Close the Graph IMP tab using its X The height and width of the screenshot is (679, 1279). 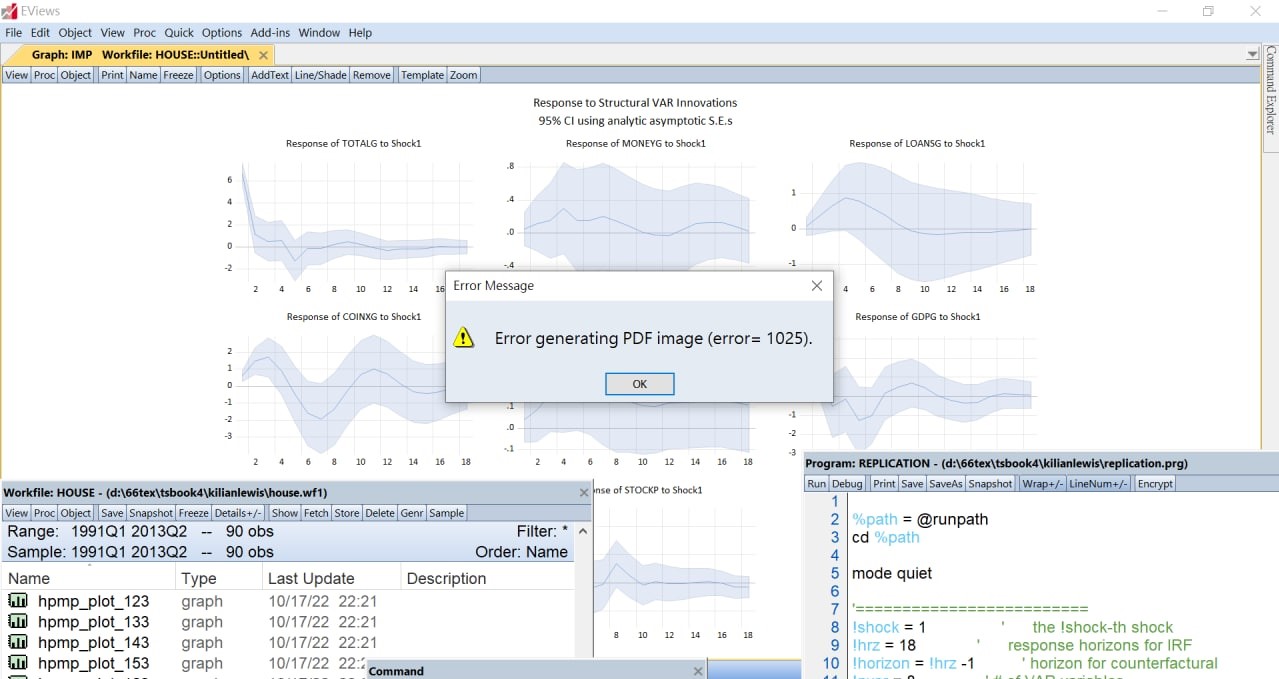point(263,55)
